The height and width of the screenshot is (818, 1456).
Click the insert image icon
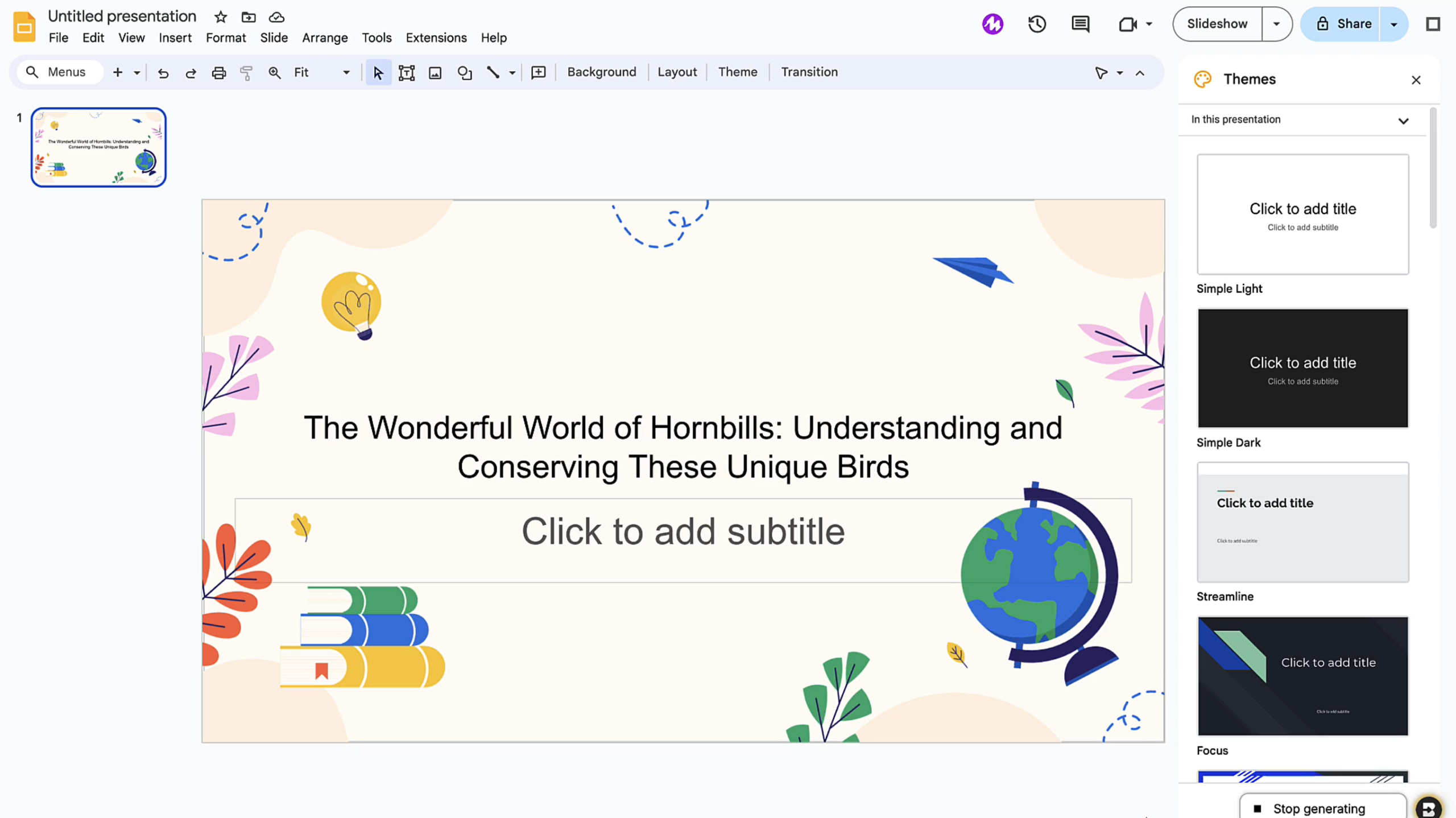pyautogui.click(x=435, y=73)
